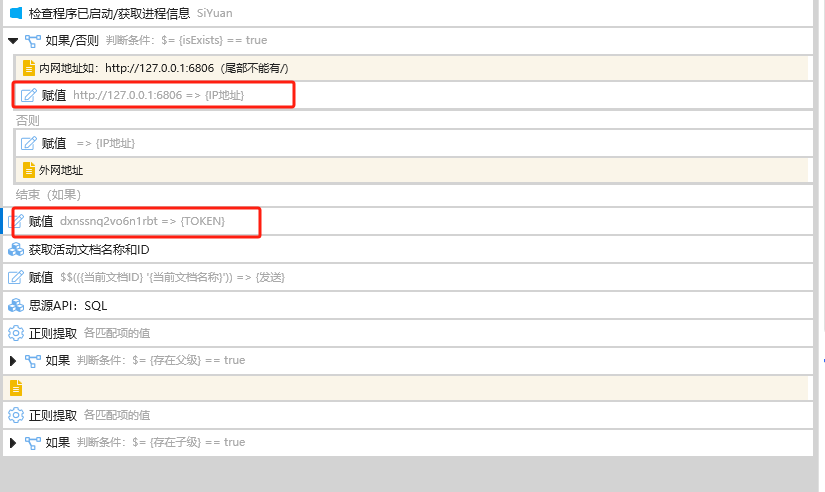Select condition $= {存在父级} == true

[x=188, y=360]
